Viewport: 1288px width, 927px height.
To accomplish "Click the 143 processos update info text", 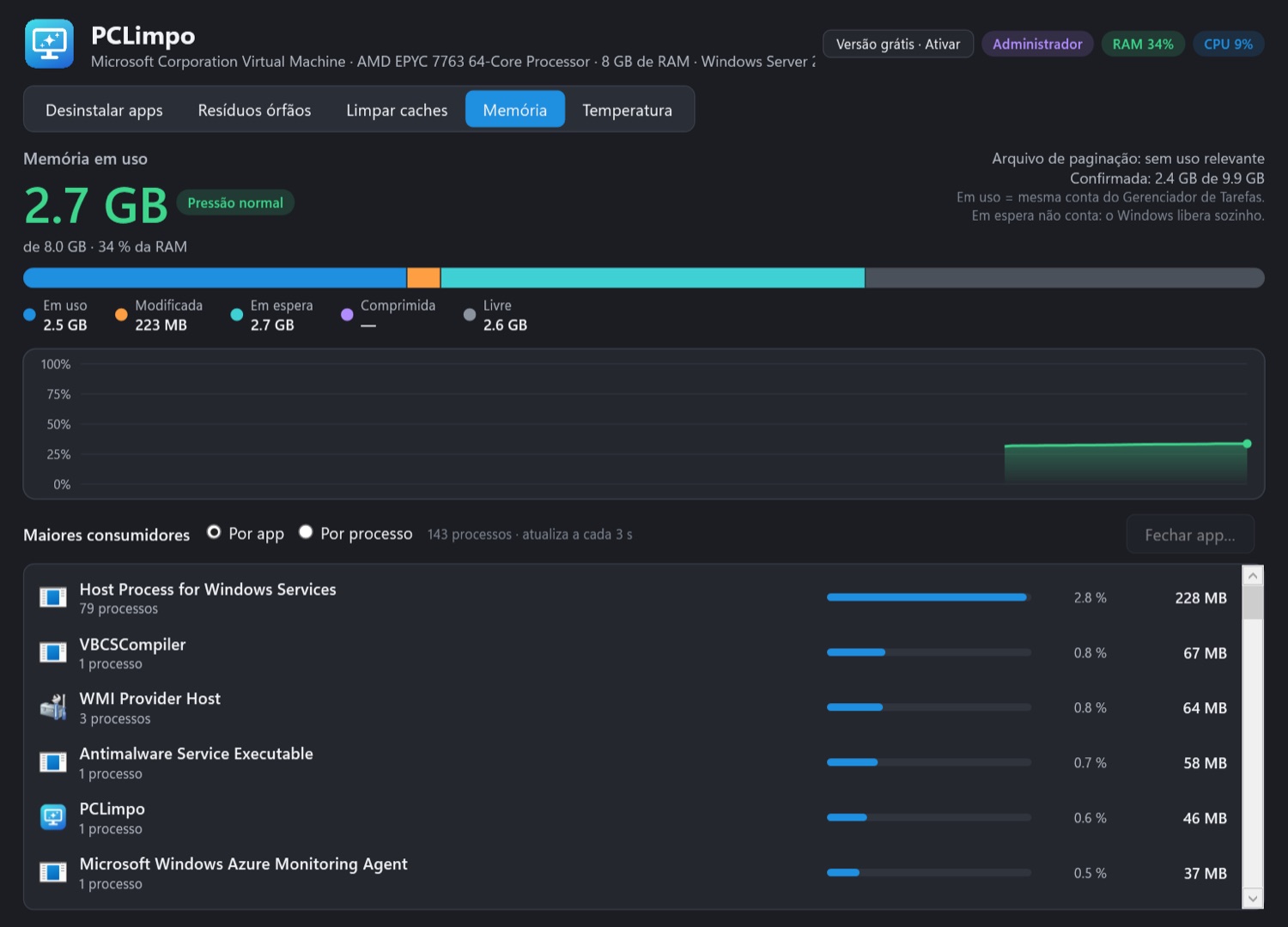I will point(530,534).
